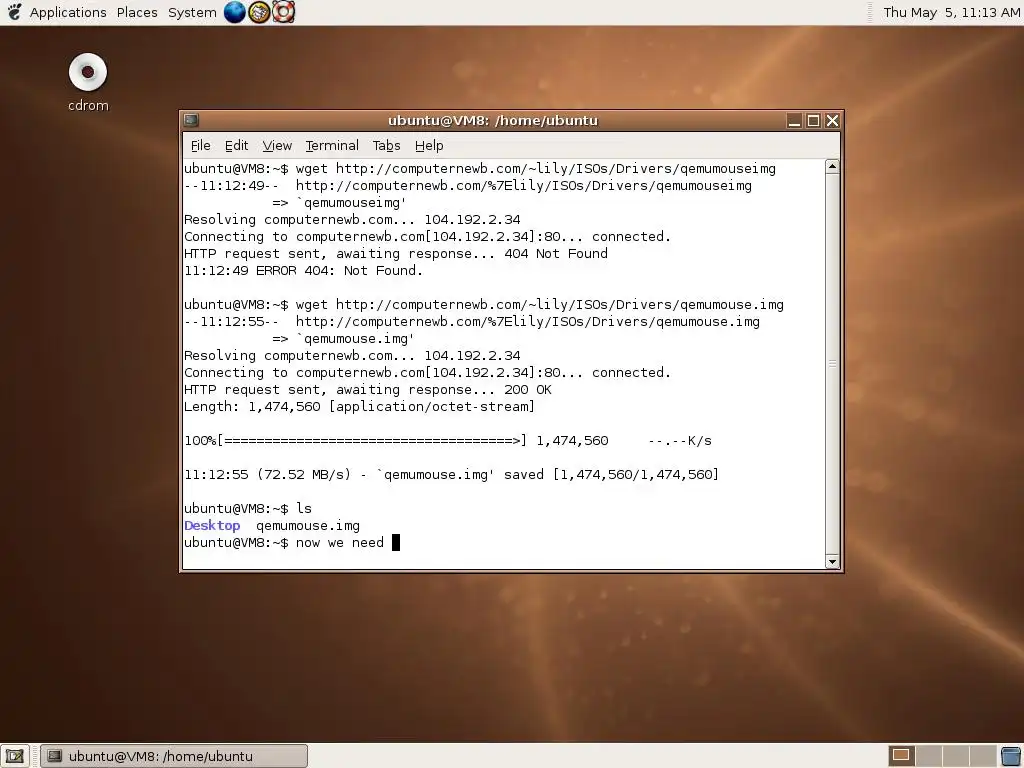Click the terminal title bar text
The height and width of the screenshot is (768, 1024).
pos(493,120)
